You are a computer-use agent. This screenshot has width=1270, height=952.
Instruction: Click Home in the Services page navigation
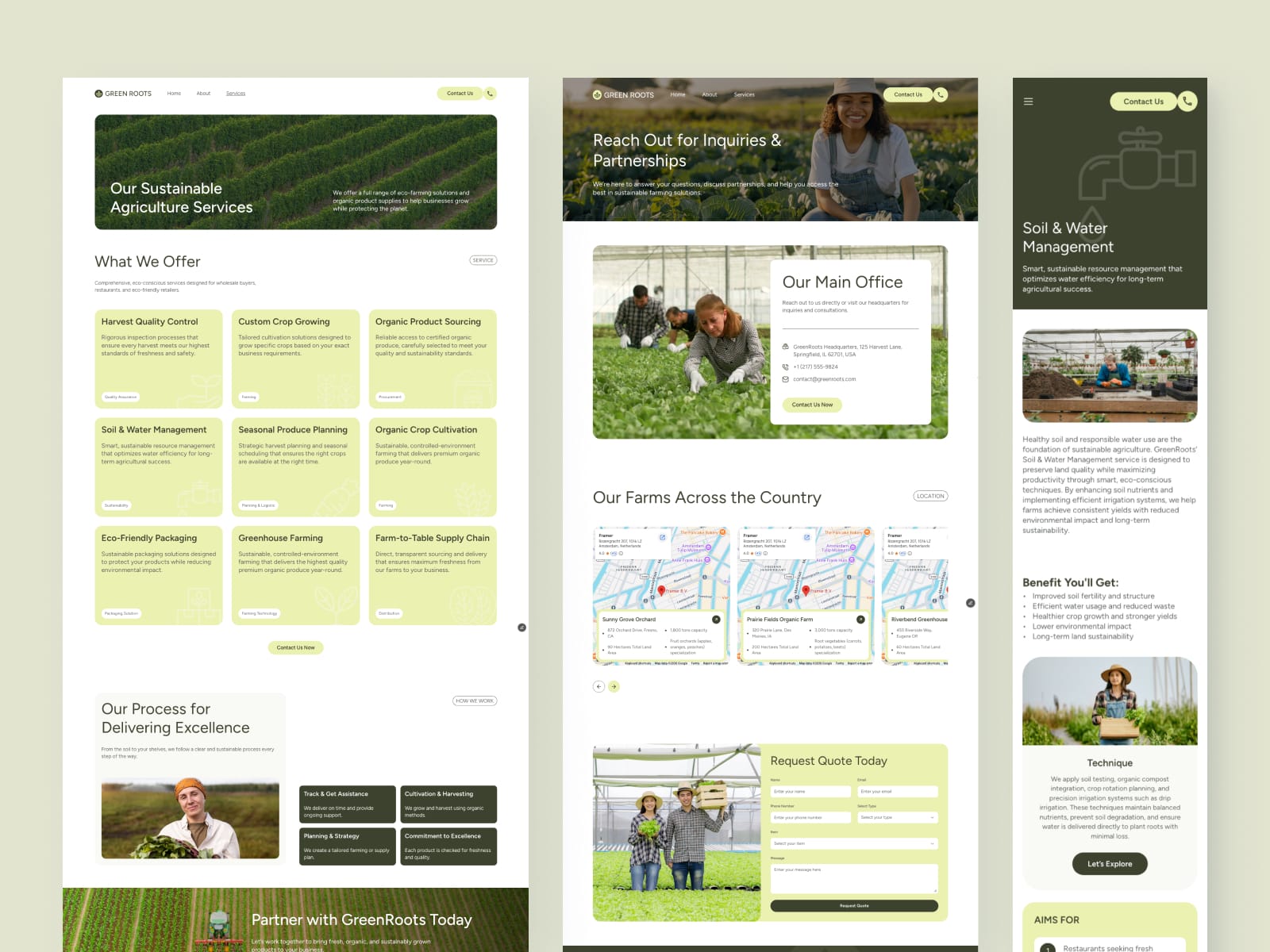click(174, 94)
